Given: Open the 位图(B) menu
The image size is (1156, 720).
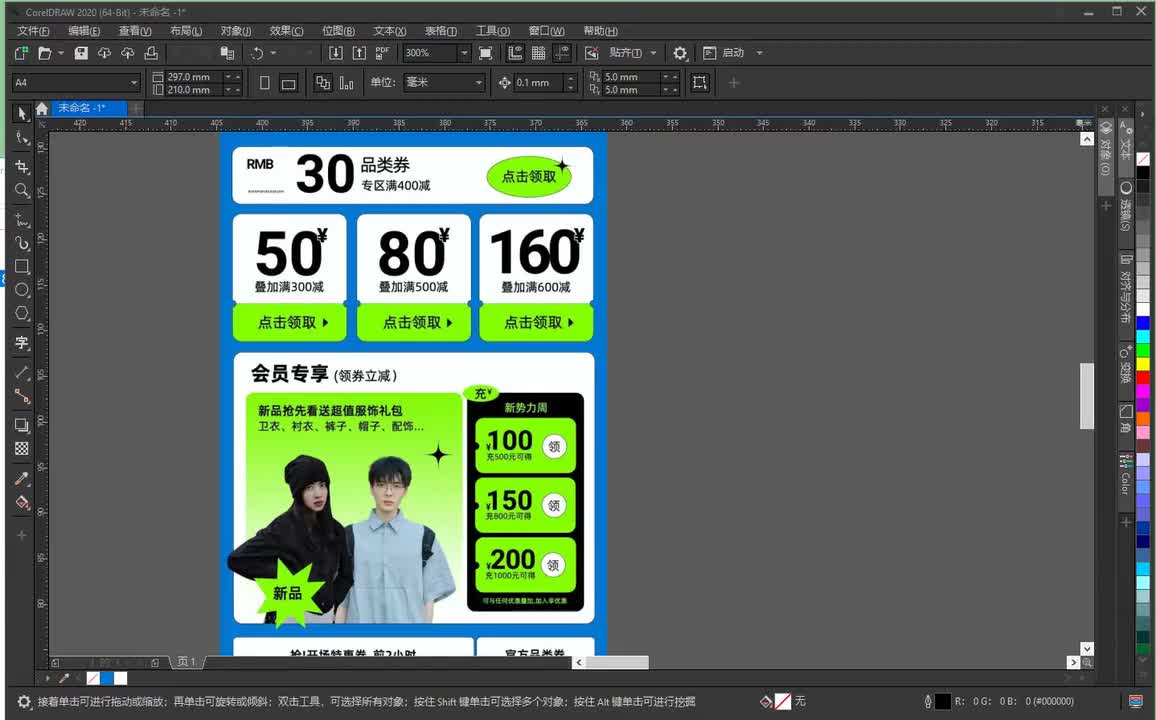Looking at the screenshot, I should pos(338,31).
